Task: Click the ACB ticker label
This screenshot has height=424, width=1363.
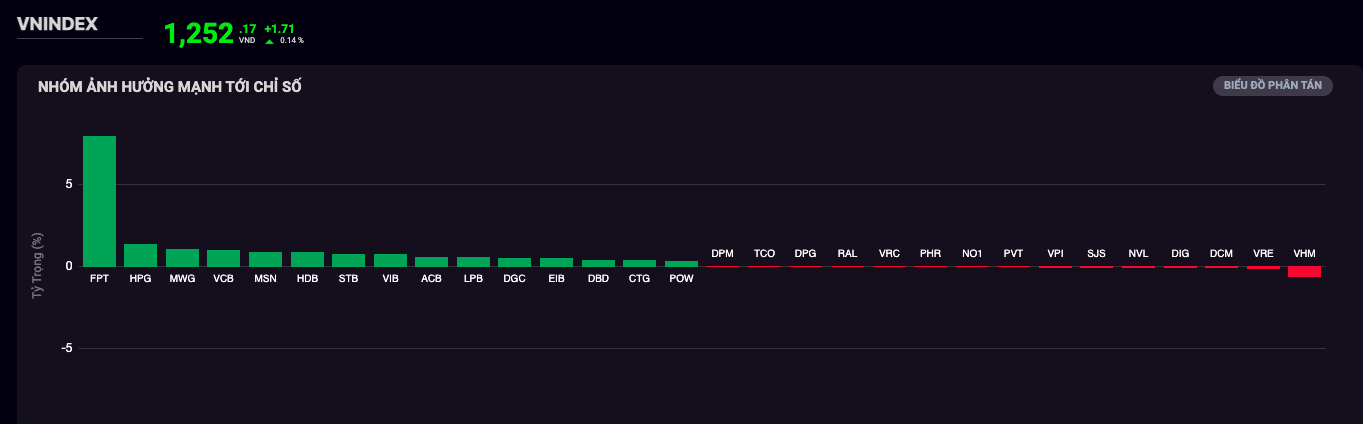Action: coord(431,278)
